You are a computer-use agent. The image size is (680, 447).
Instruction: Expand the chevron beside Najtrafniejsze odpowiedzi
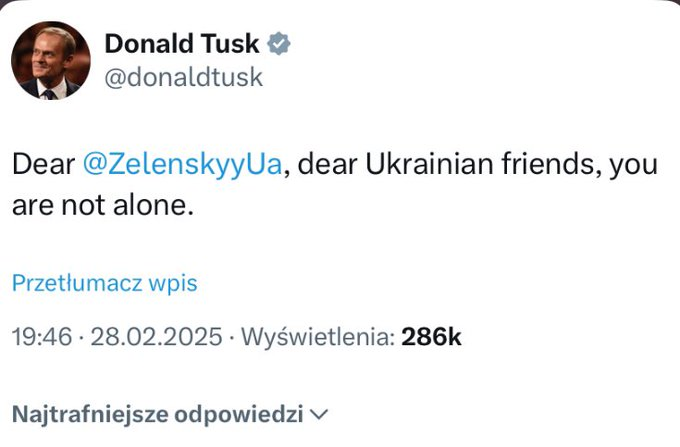tap(320, 413)
